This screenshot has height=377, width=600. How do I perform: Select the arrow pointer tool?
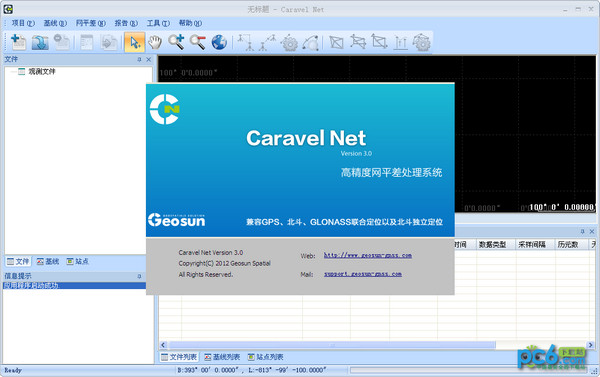(134, 42)
